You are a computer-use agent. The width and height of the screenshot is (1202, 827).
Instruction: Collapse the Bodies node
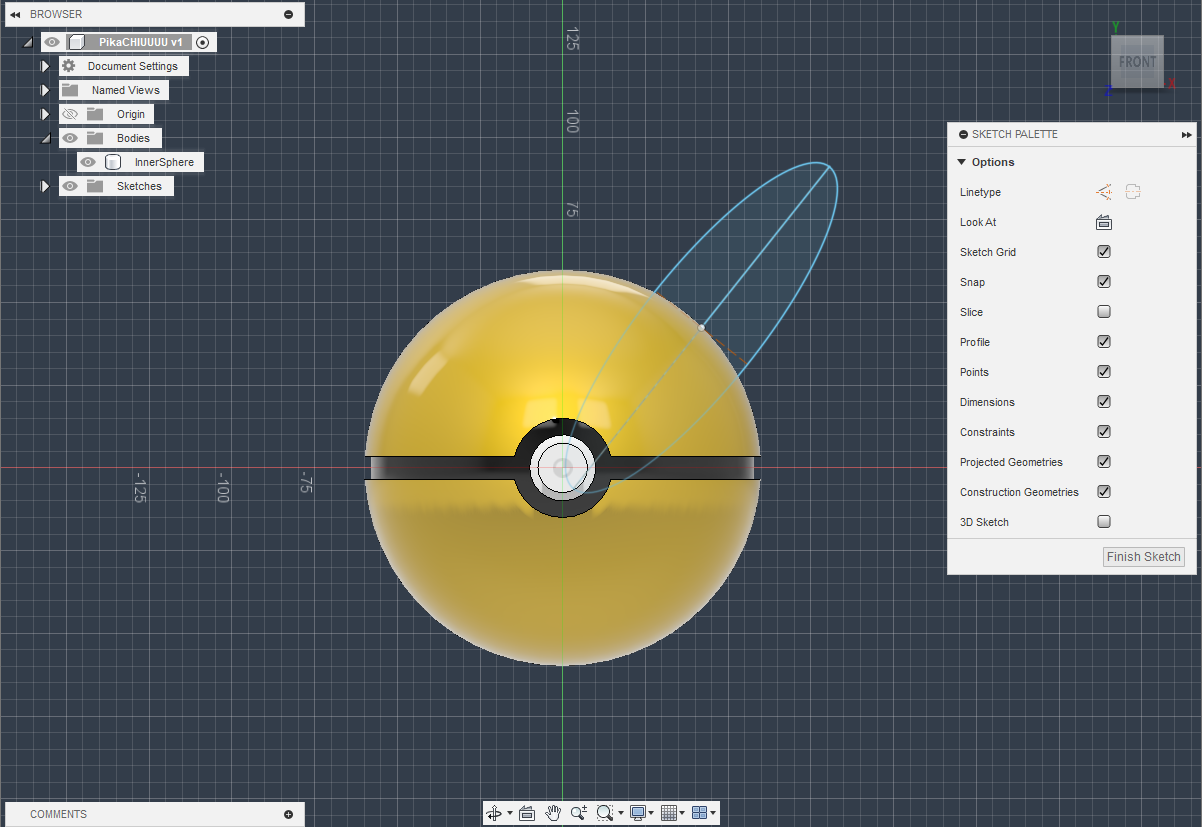45,139
